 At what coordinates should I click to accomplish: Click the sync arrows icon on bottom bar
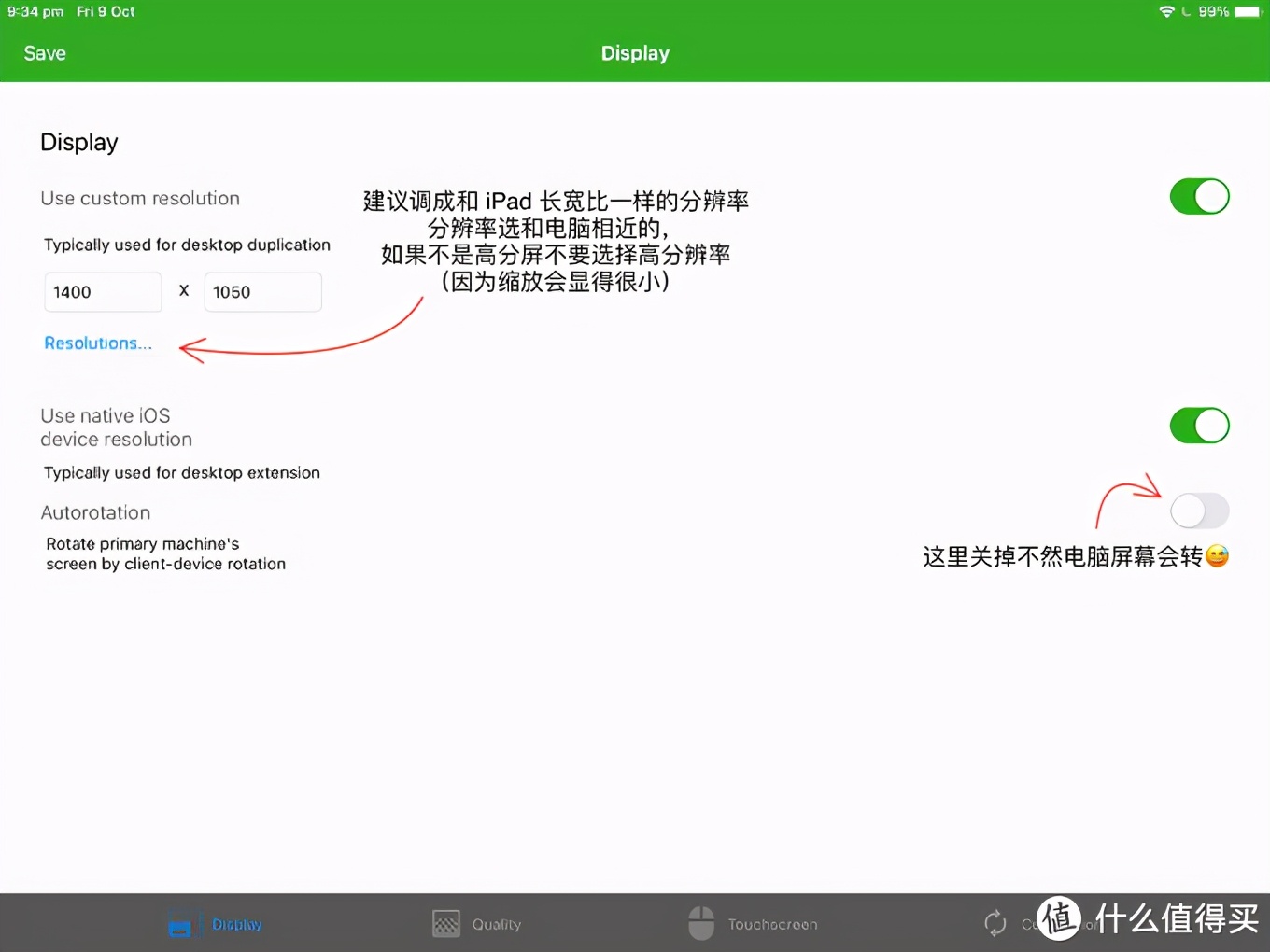(995, 923)
